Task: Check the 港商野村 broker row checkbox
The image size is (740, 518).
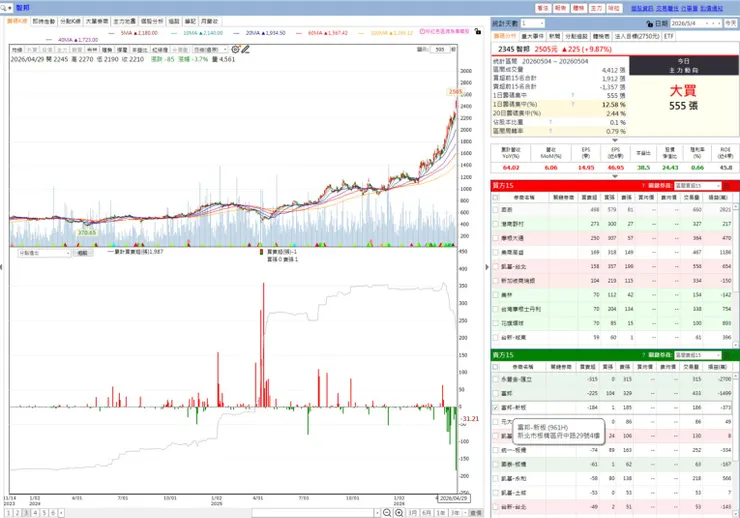Action: (x=495, y=224)
